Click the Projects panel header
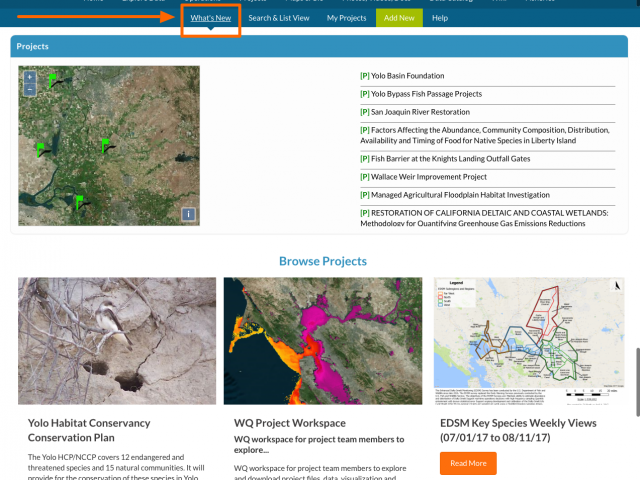Image resolution: width=640 pixels, height=480 pixels. point(319,46)
